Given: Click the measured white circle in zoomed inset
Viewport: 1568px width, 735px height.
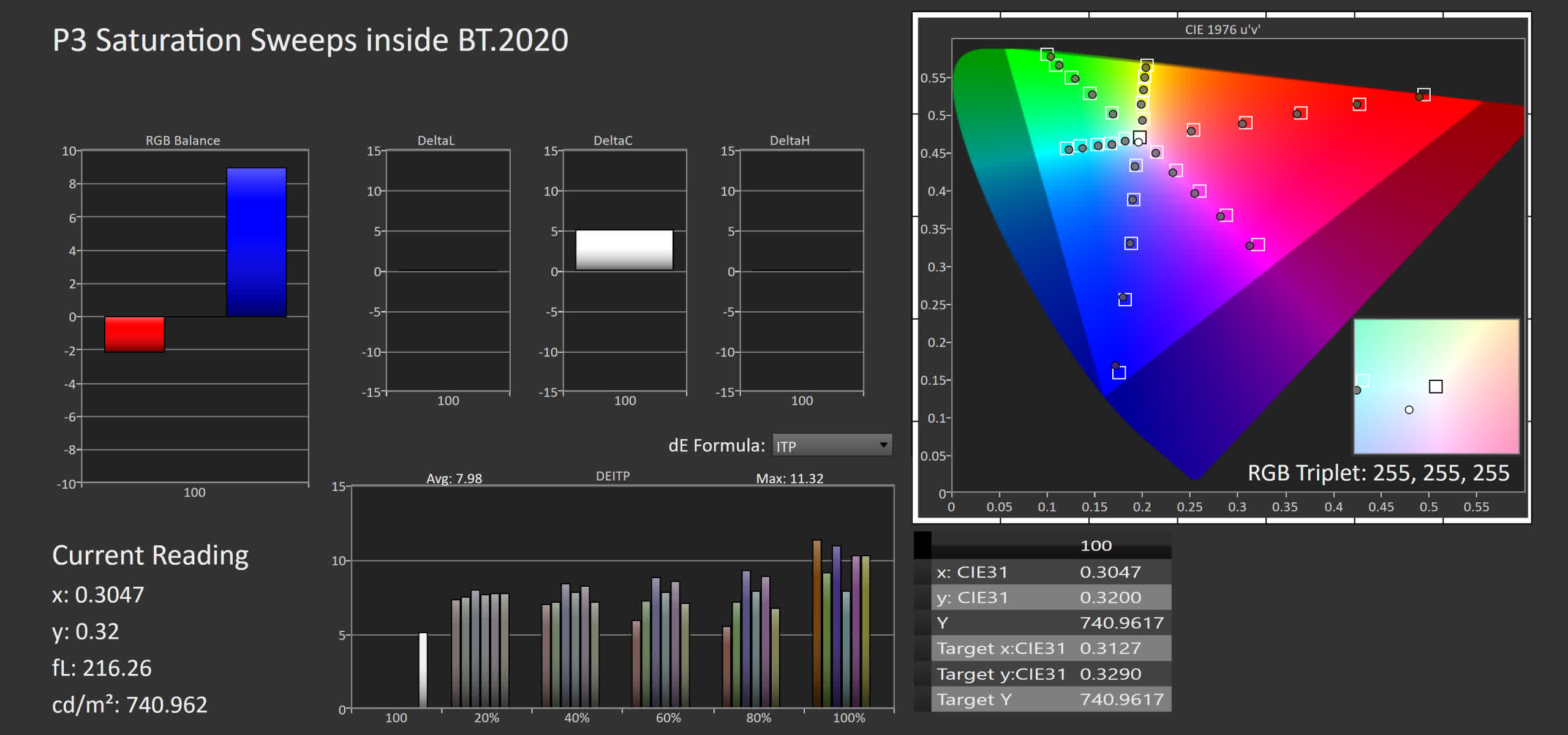Looking at the screenshot, I should pos(1409,410).
